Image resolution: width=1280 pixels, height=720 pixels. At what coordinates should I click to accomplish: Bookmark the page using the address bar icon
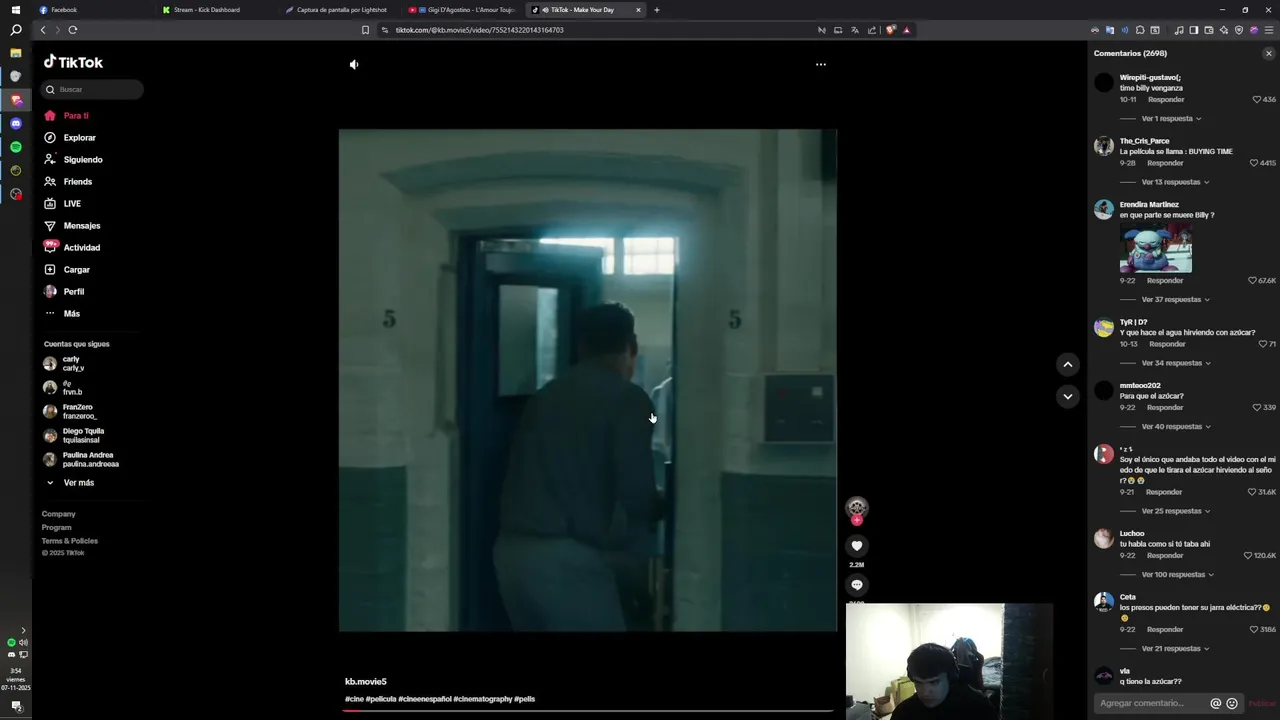pyautogui.click(x=365, y=30)
